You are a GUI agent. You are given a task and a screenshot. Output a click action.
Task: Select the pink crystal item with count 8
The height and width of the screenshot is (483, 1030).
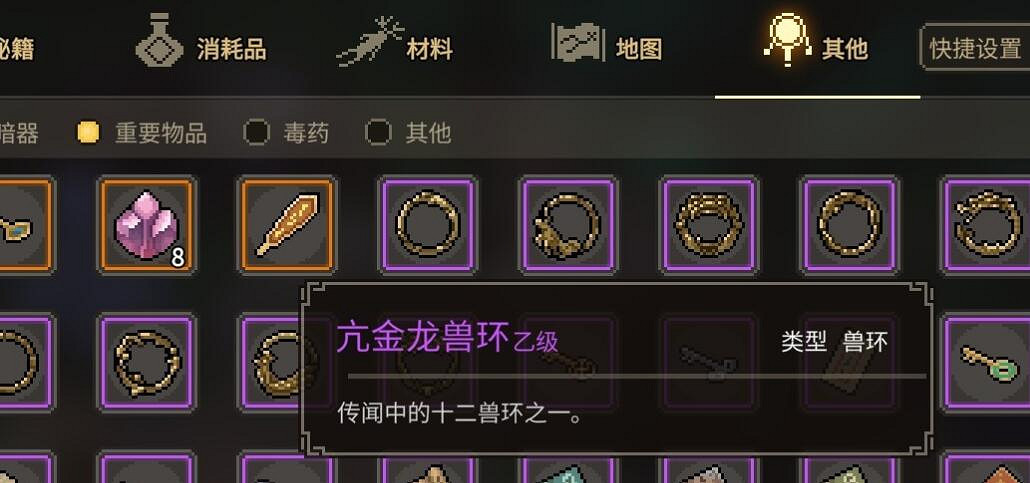146,225
